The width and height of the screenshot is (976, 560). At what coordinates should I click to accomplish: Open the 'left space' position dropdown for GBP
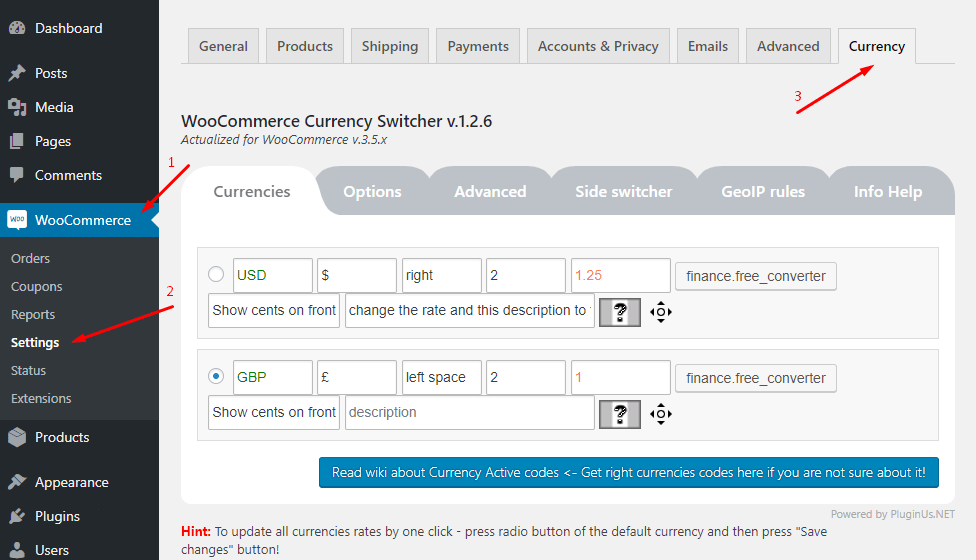442,377
